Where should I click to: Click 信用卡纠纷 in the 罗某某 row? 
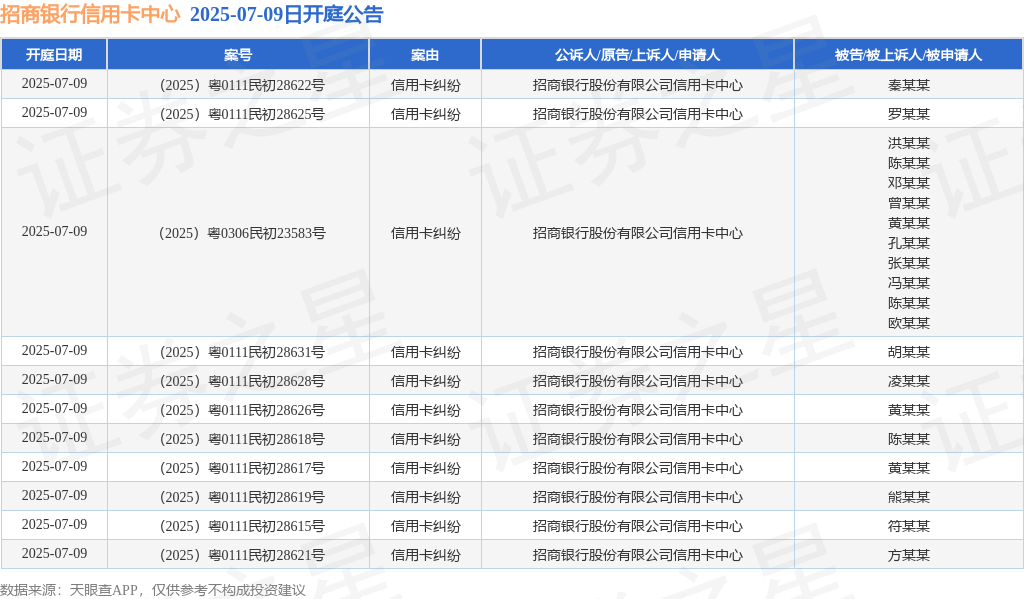click(x=426, y=114)
